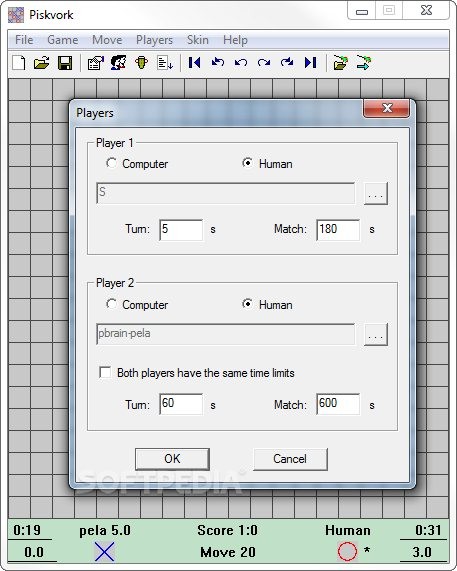Click the 0:31 timer in status bar
This screenshot has width=457, height=571.
tap(428, 530)
